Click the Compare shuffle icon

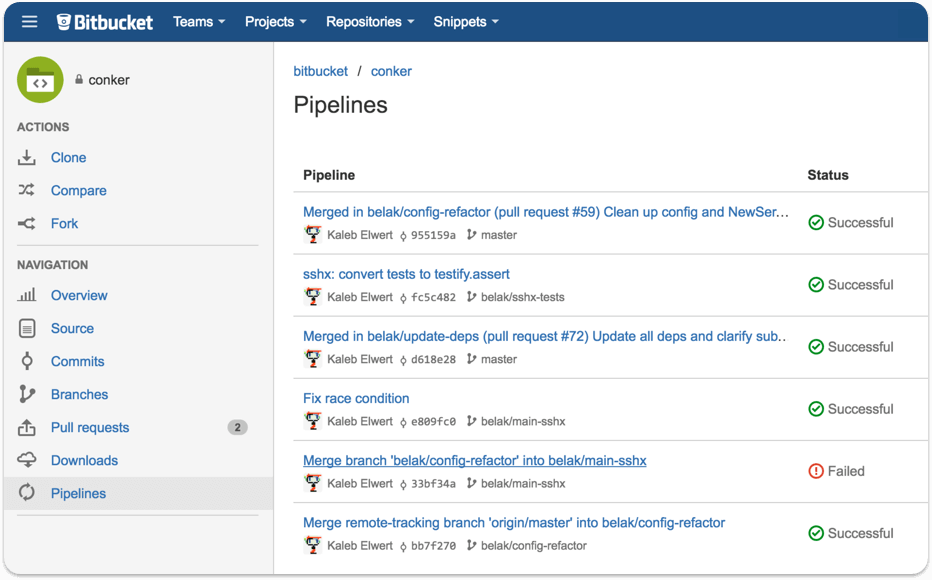(x=27, y=191)
